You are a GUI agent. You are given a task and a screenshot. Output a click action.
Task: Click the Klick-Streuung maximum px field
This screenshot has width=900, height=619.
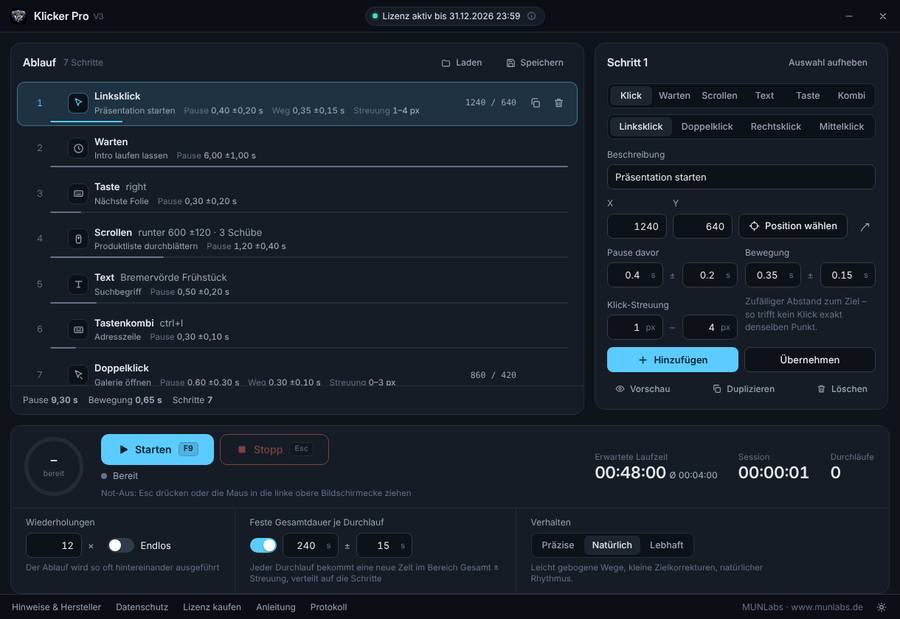(x=709, y=327)
